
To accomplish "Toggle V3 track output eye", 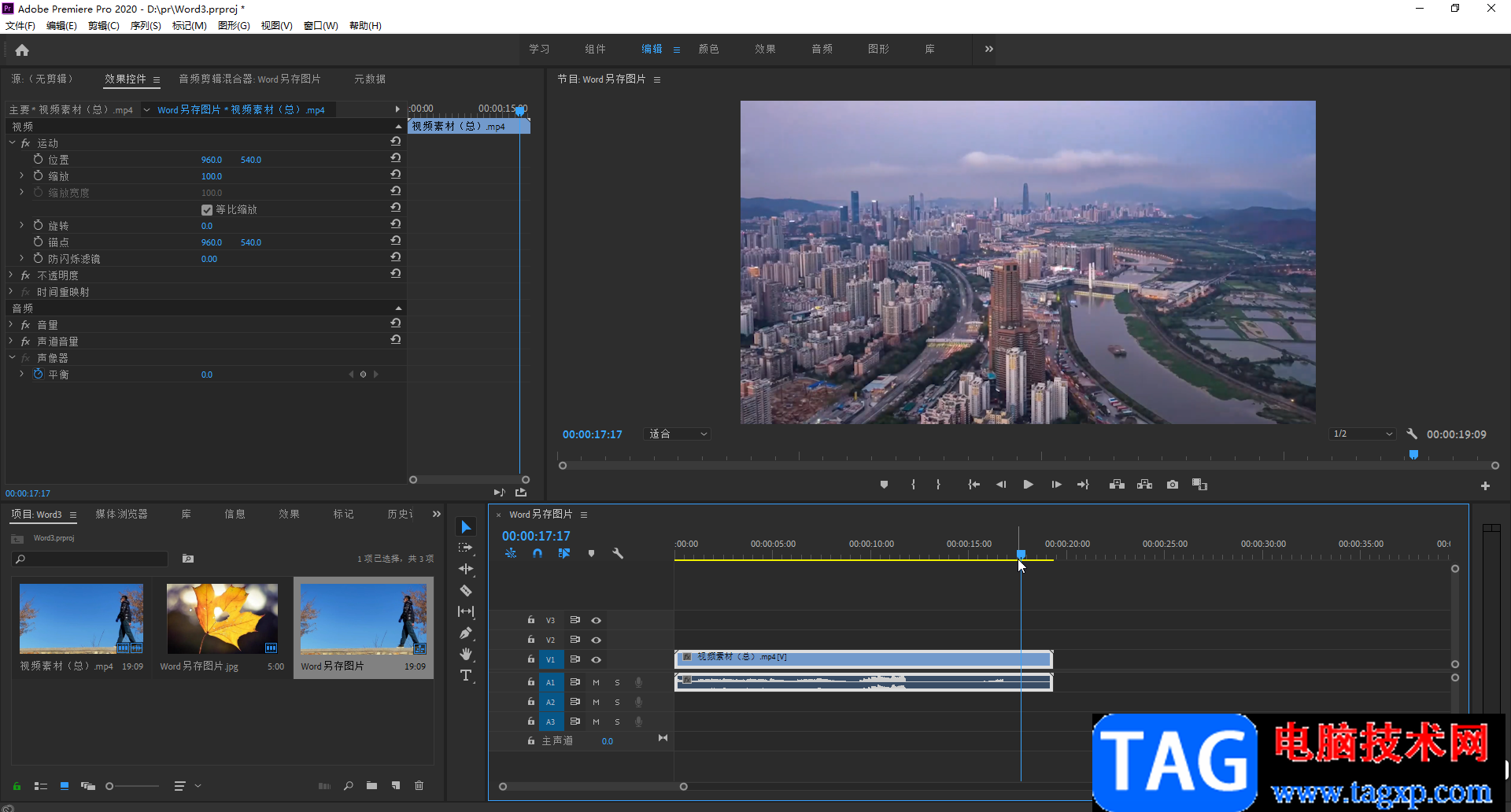I will click(x=596, y=620).
